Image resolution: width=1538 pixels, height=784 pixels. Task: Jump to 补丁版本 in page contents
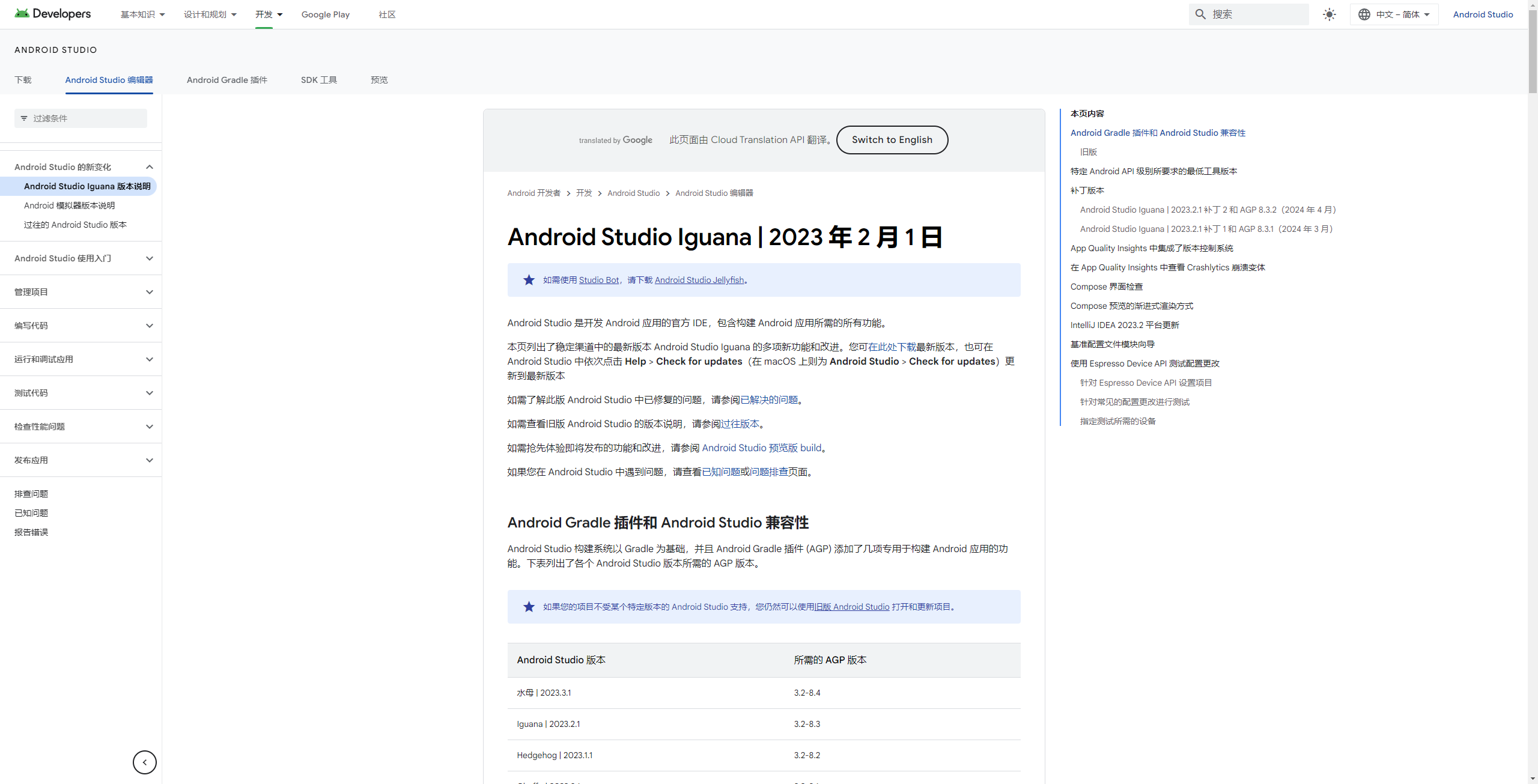(1087, 190)
